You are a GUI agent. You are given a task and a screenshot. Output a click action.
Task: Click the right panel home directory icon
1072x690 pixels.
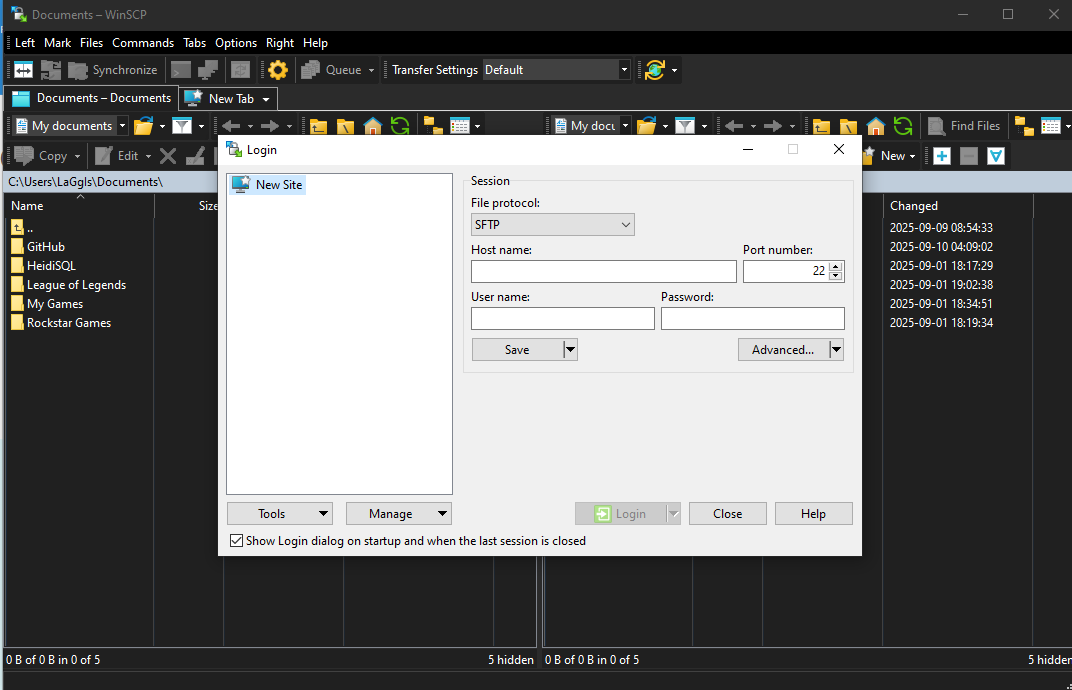(876, 126)
